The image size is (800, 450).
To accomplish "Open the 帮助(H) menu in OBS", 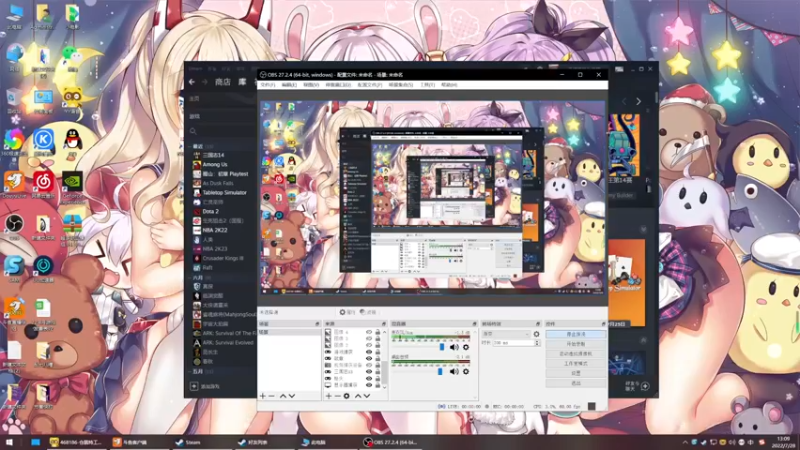I will click(x=449, y=85).
